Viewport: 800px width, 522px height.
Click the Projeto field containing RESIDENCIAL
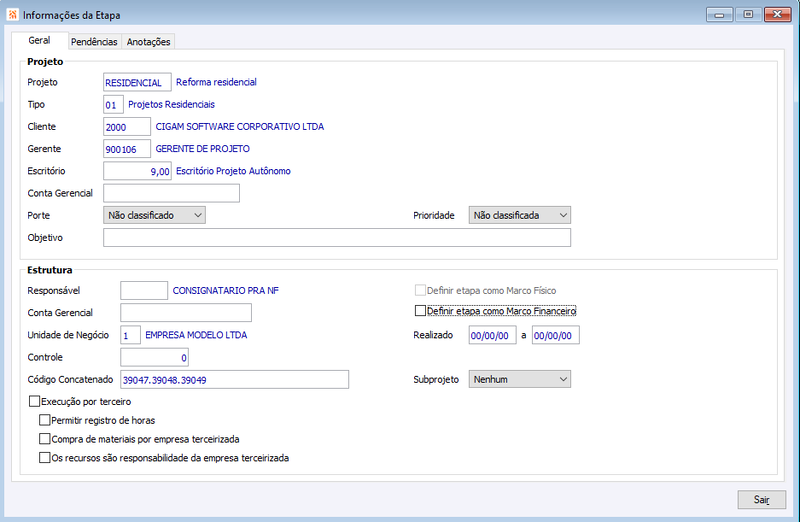(x=137, y=83)
